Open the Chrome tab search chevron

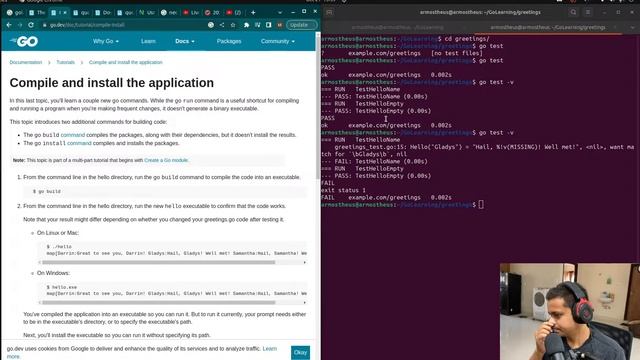(x=280, y=13)
